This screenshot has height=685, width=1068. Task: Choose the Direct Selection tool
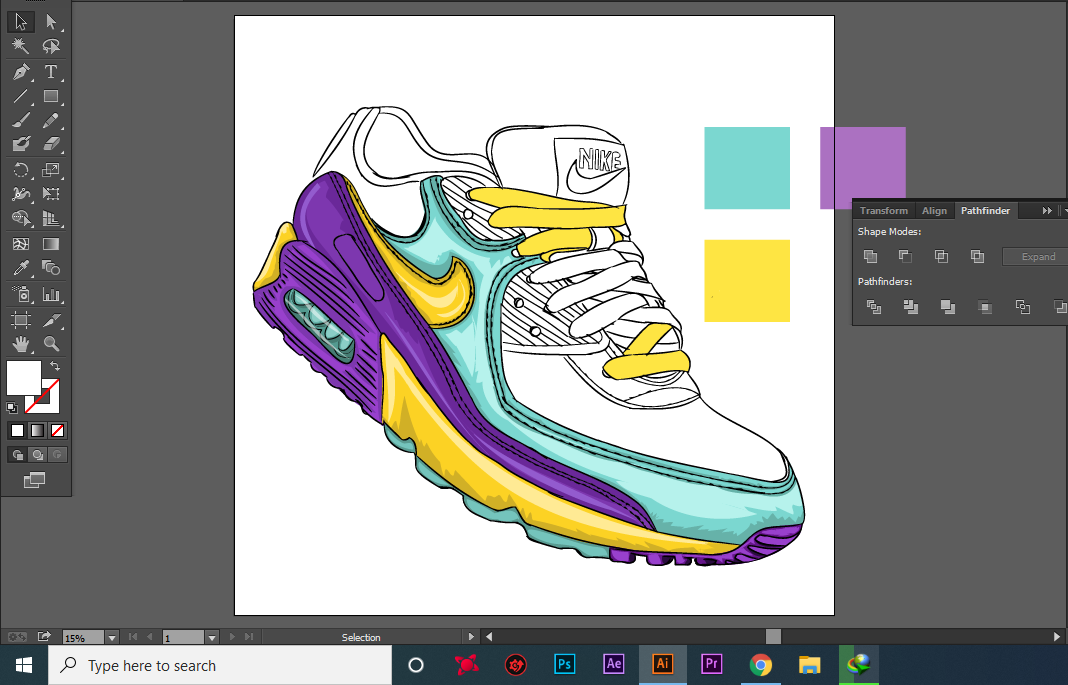pyautogui.click(x=51, y=21)
